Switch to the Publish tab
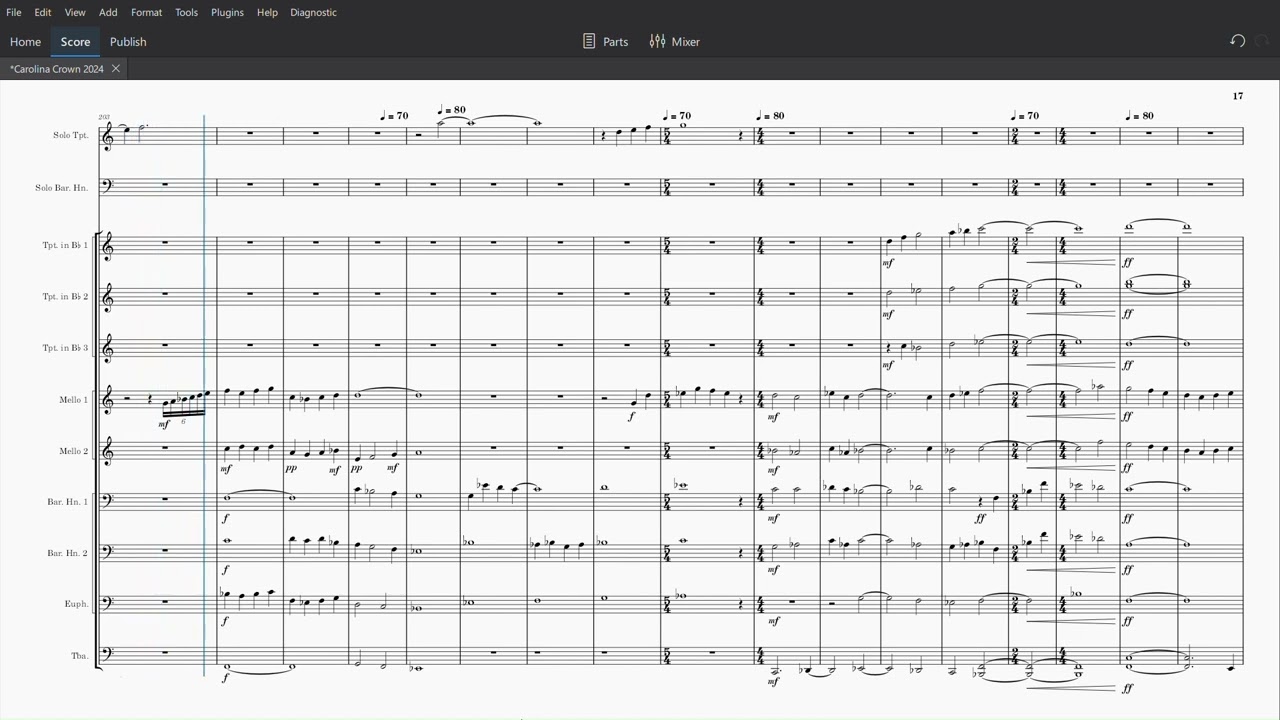 click(128, 41)
